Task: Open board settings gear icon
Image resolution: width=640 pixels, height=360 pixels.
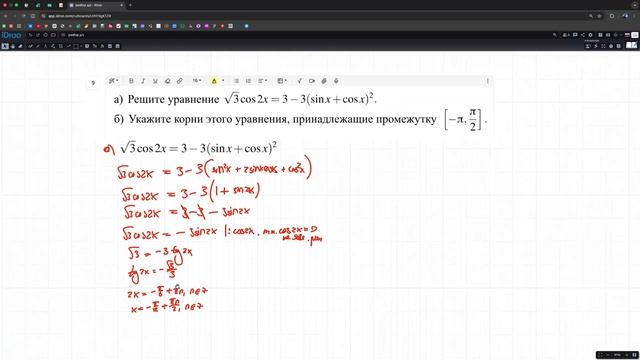Action: pyautogui.click(x=591, y=35)
